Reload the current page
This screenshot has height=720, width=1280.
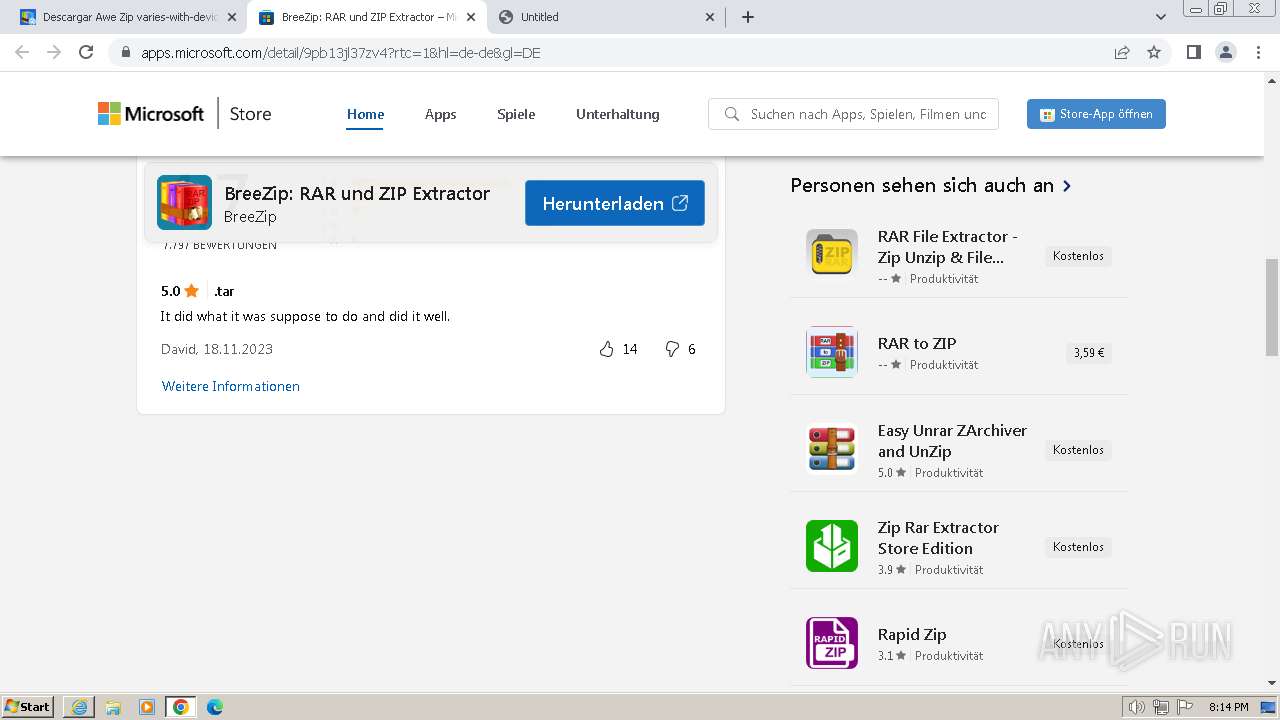pyautogui.click(x=86, y=52)
